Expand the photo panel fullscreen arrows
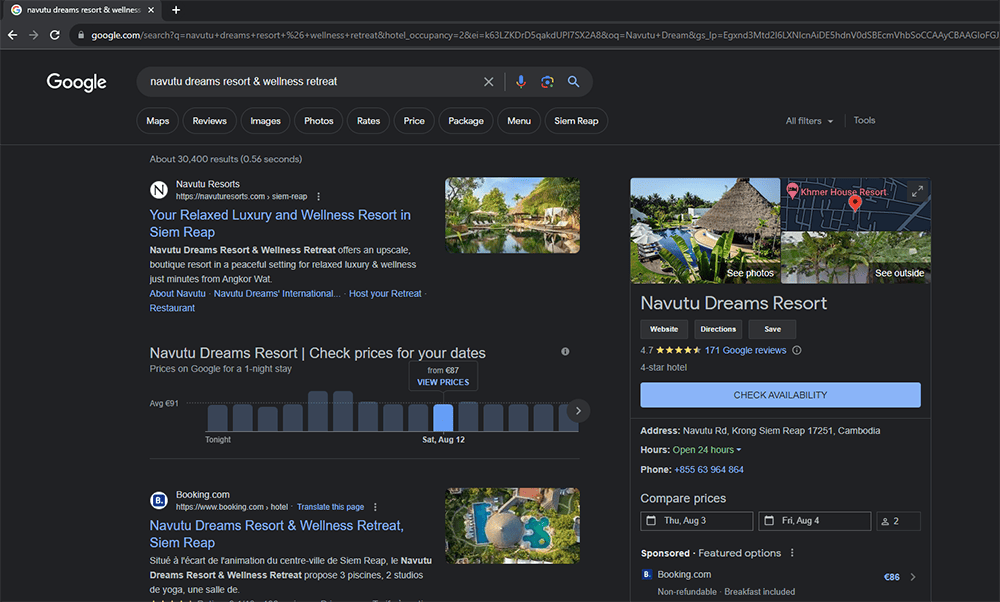The height and width of the screenshot is (602, 1000). pyautogui.click(x=917, y=190)
